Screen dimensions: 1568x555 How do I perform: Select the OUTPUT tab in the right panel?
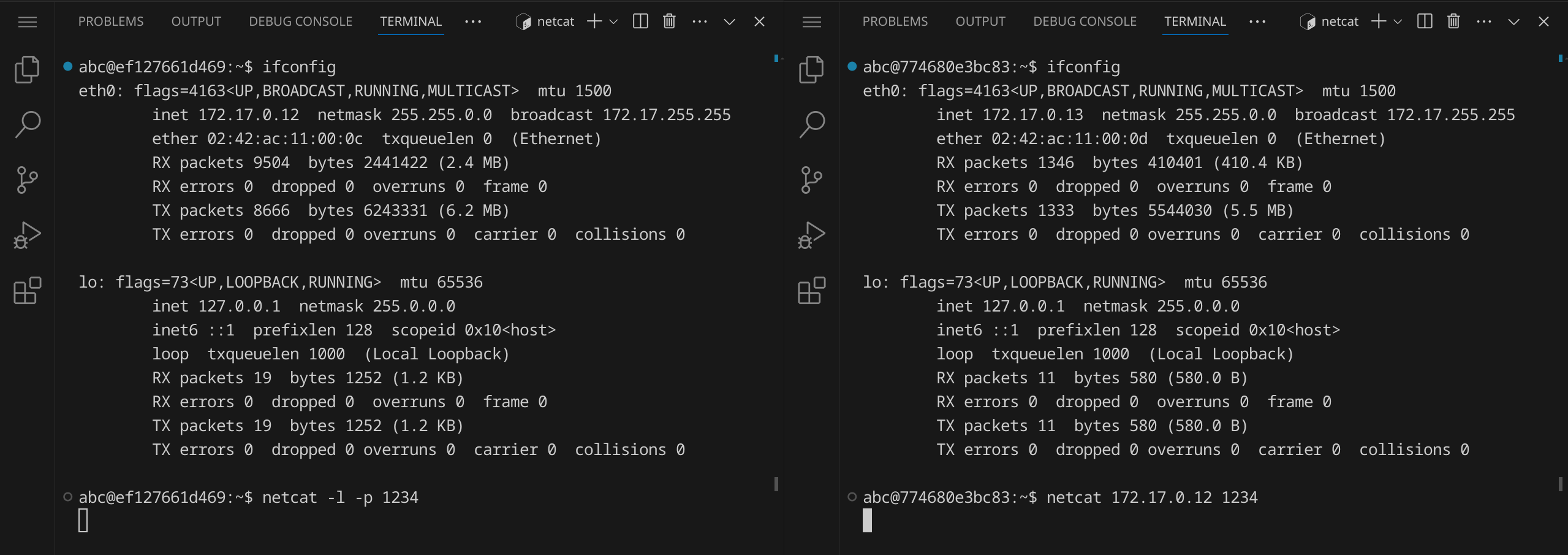(980, 21)
